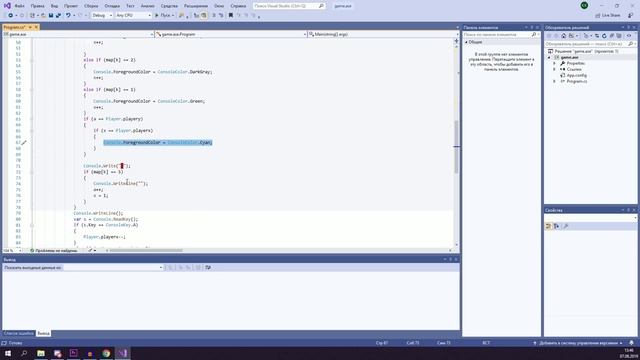Expand the Properties node in Solution Explorer
The height and width of the screenshot is (360, 640).
point(554,63)
